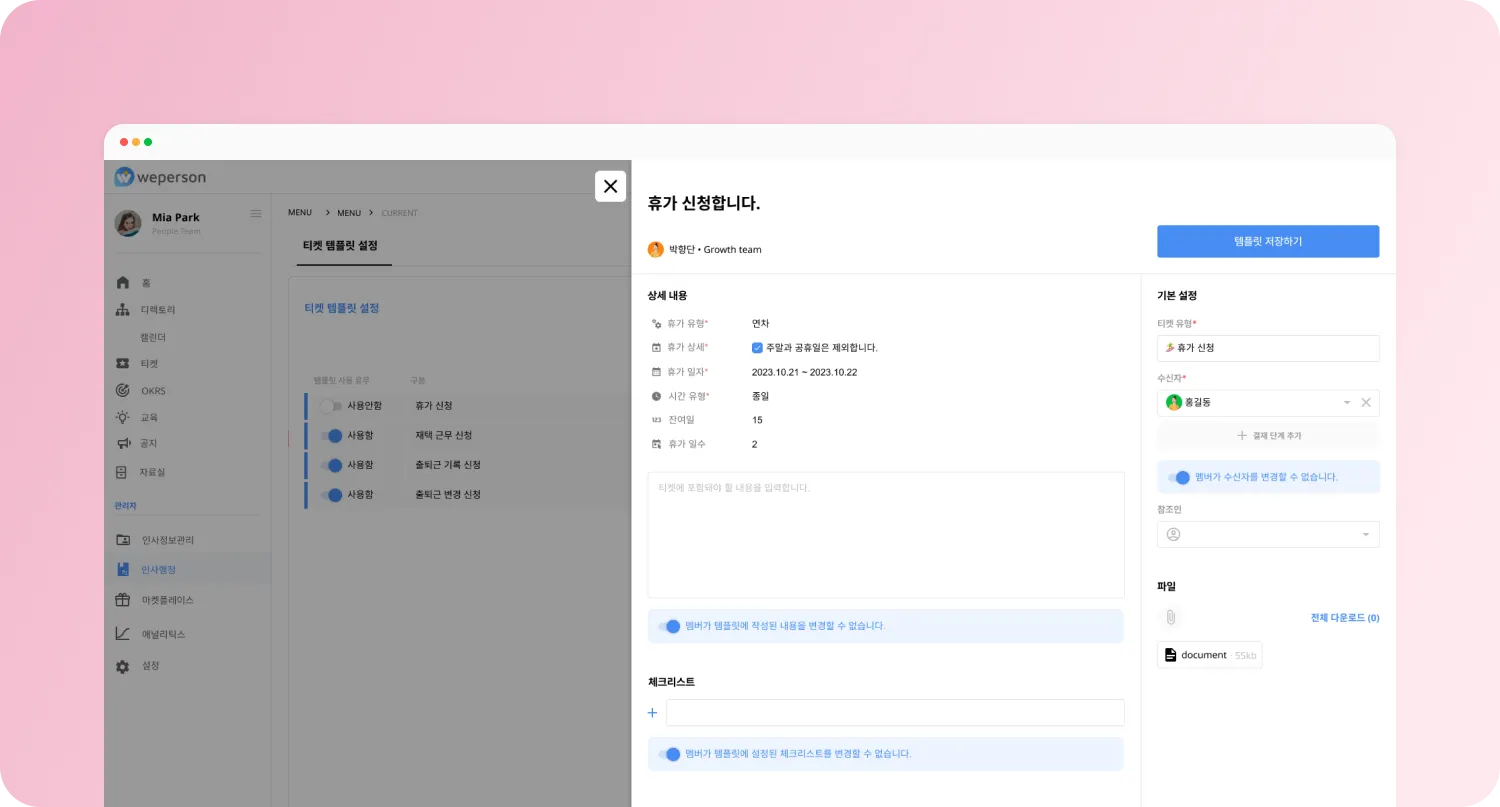
Task: Click 전체 다운로드 (0) link
Action: 1345,618
